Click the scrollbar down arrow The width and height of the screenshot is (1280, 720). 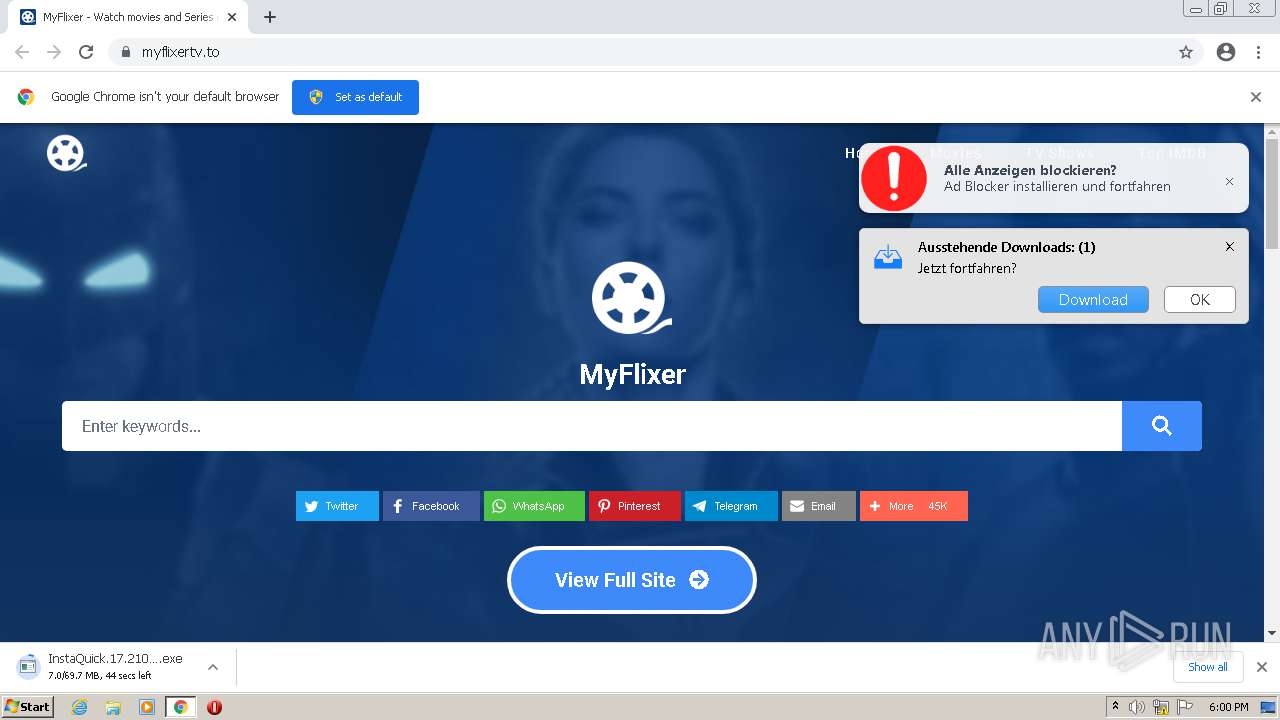tap(1272, 633)
